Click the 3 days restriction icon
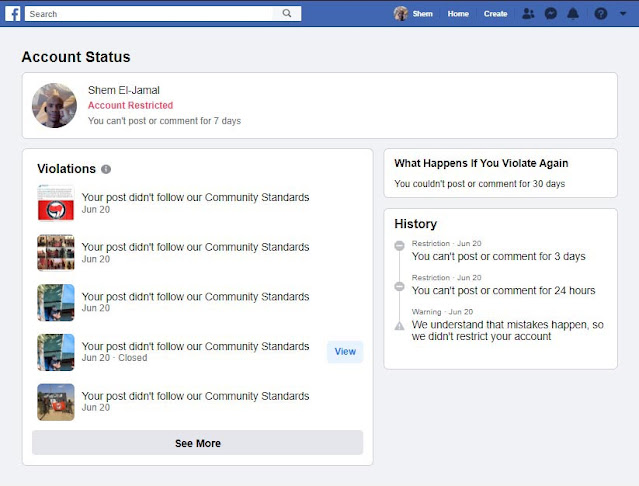 tap(399, 246)
